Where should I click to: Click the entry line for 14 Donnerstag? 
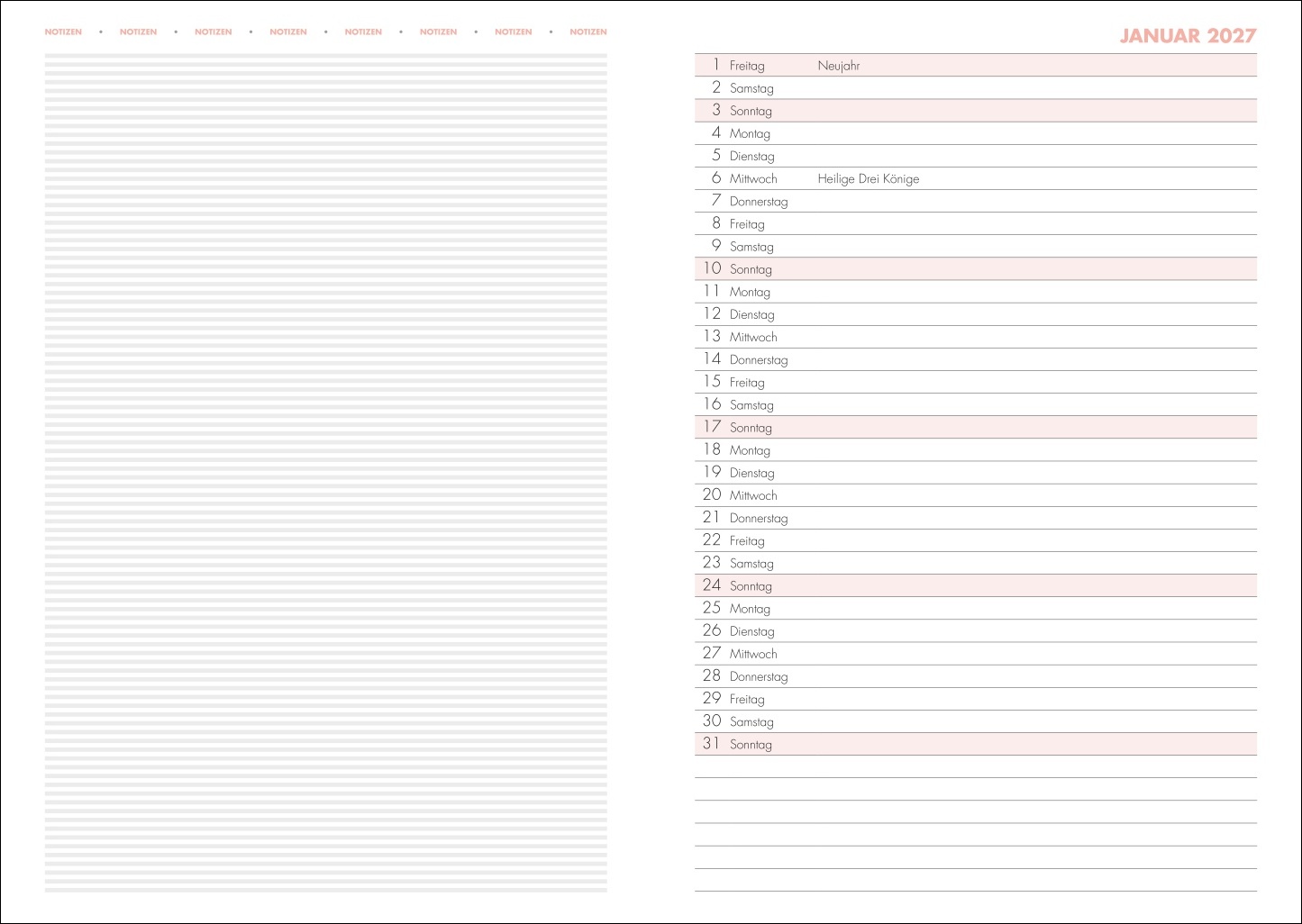coord(975,360)
